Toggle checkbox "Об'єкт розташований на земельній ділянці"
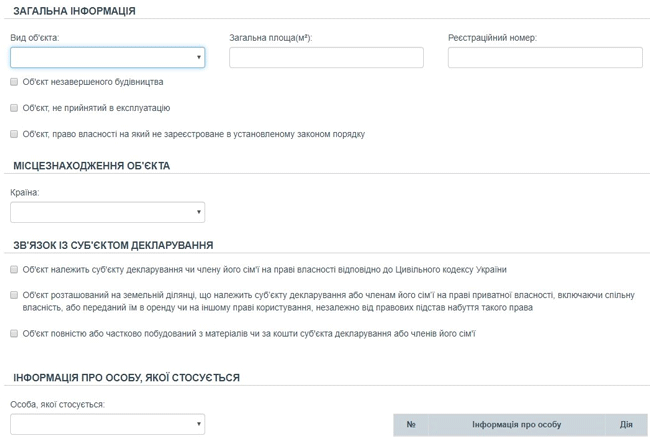This screenshot has height=445, width=650. point(14,295)
